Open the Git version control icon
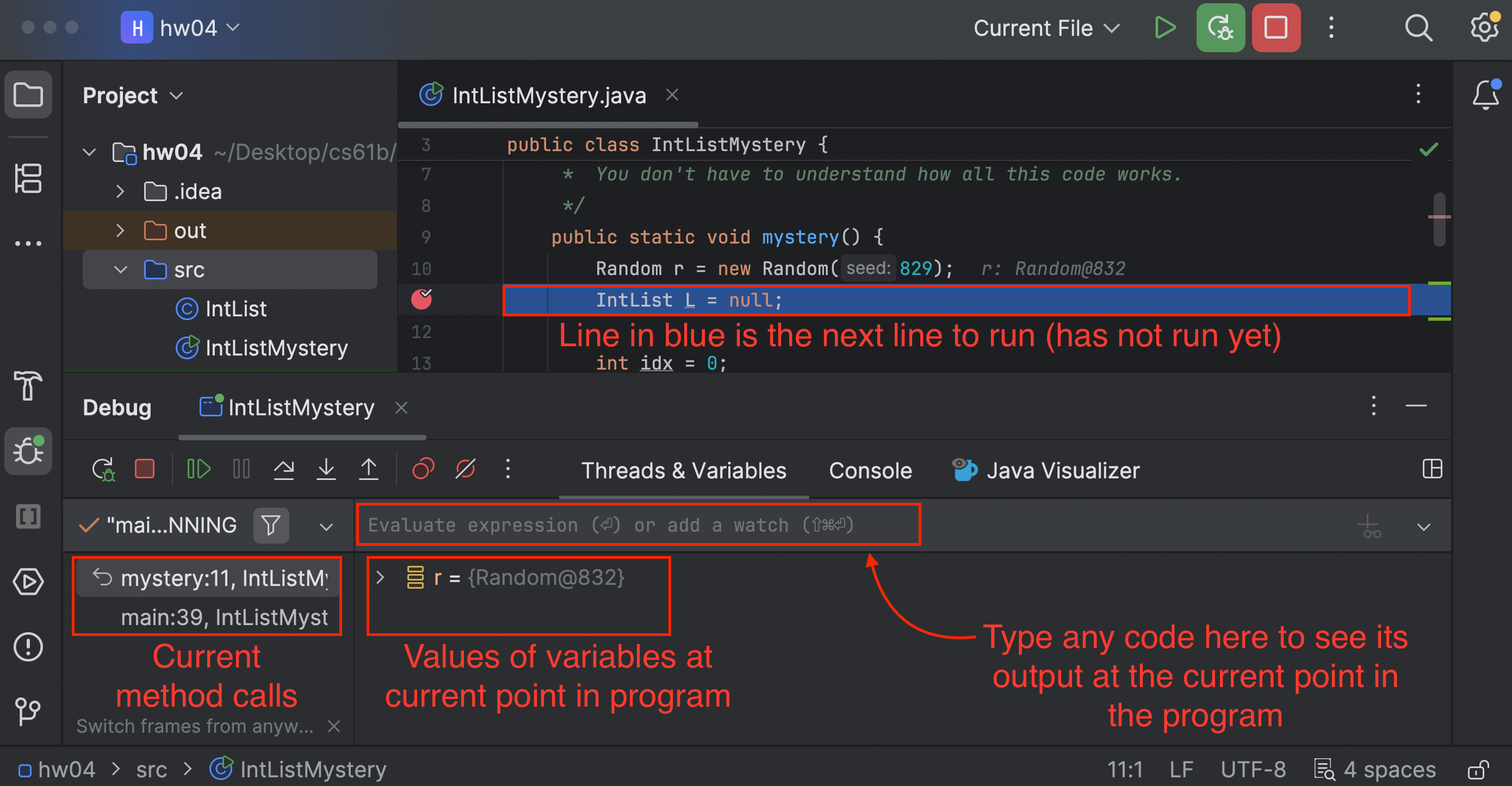Image resolution: width=1512 pixels, height=786 pixels. [28, 713]
